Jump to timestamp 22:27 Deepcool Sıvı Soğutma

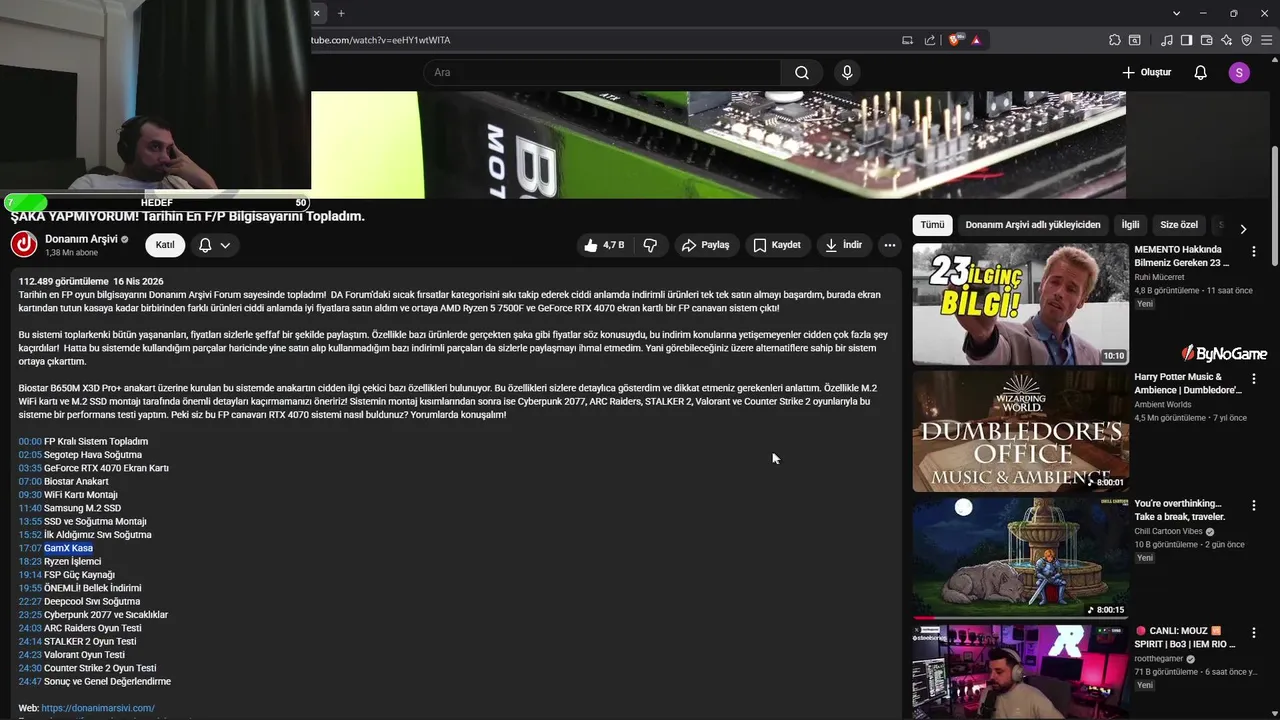30,601
